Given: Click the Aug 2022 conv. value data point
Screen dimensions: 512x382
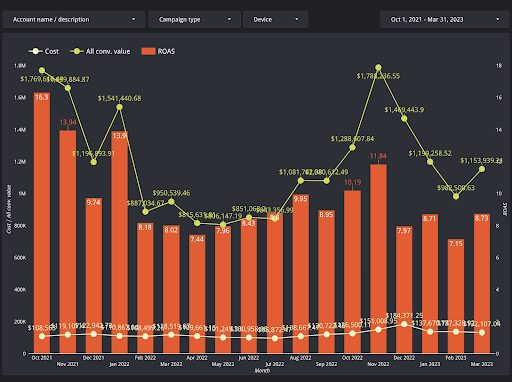Looking at the screenshot, I should 300,181.
